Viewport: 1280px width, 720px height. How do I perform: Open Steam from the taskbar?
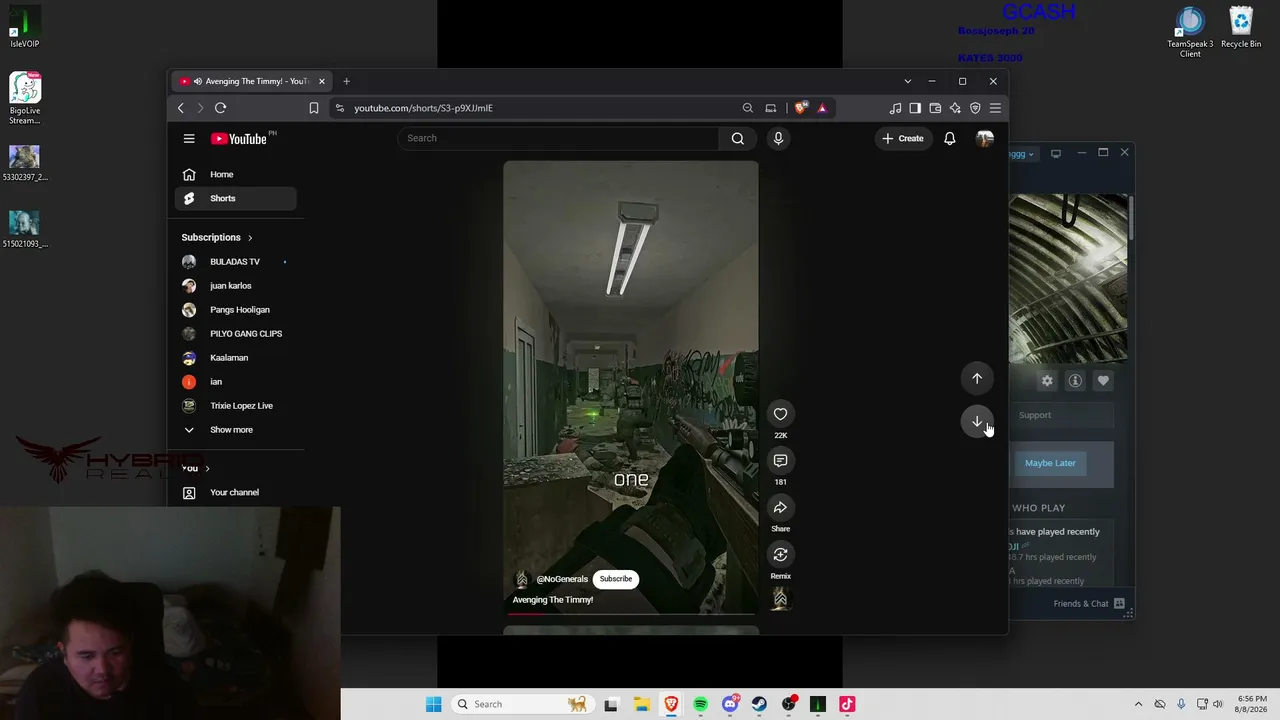point(759,704)
